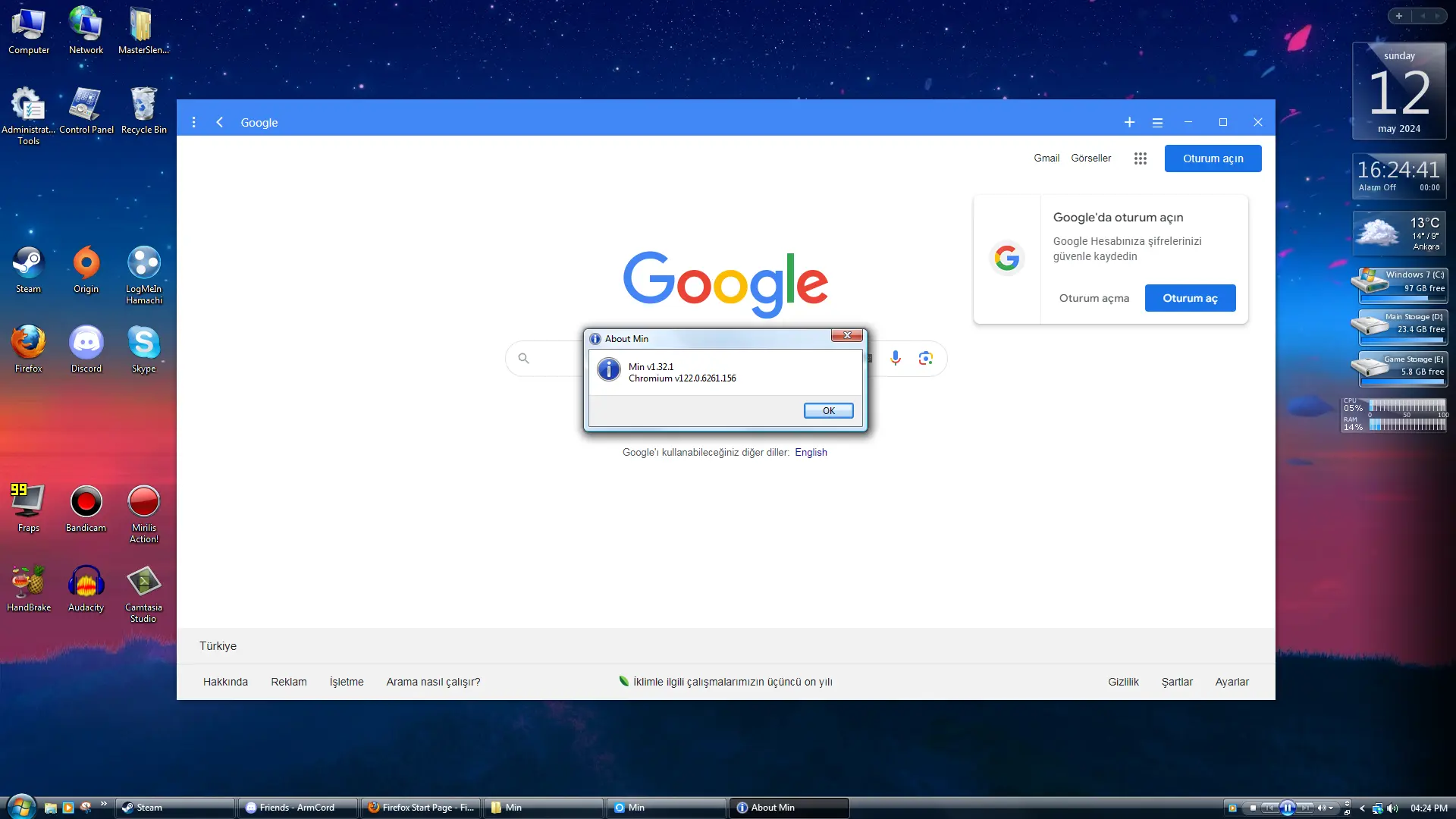Select the Camtasia Studio icon
1456x819 pixels.
coord(143,593)
